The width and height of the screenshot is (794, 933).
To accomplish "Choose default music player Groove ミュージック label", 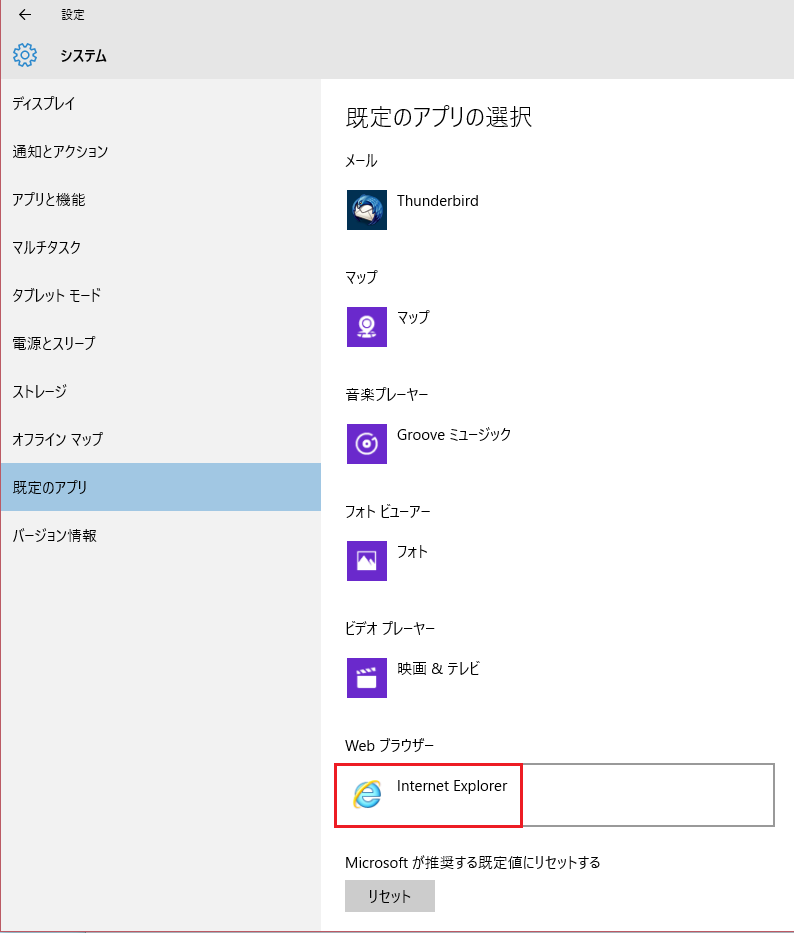I will coord(454,435).
